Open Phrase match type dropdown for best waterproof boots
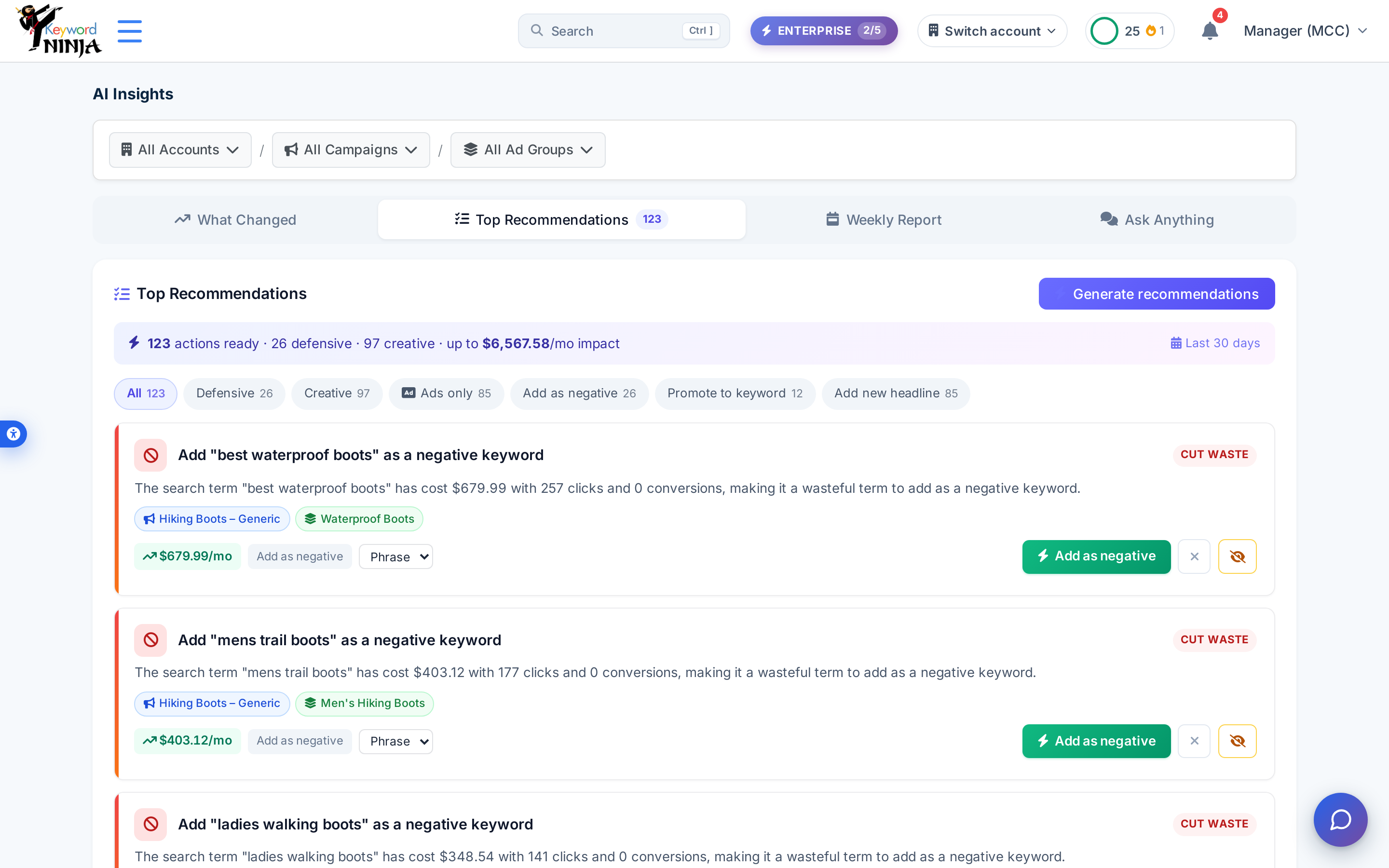Screen dimensions: 1389x868 click(x=396, y=557)
